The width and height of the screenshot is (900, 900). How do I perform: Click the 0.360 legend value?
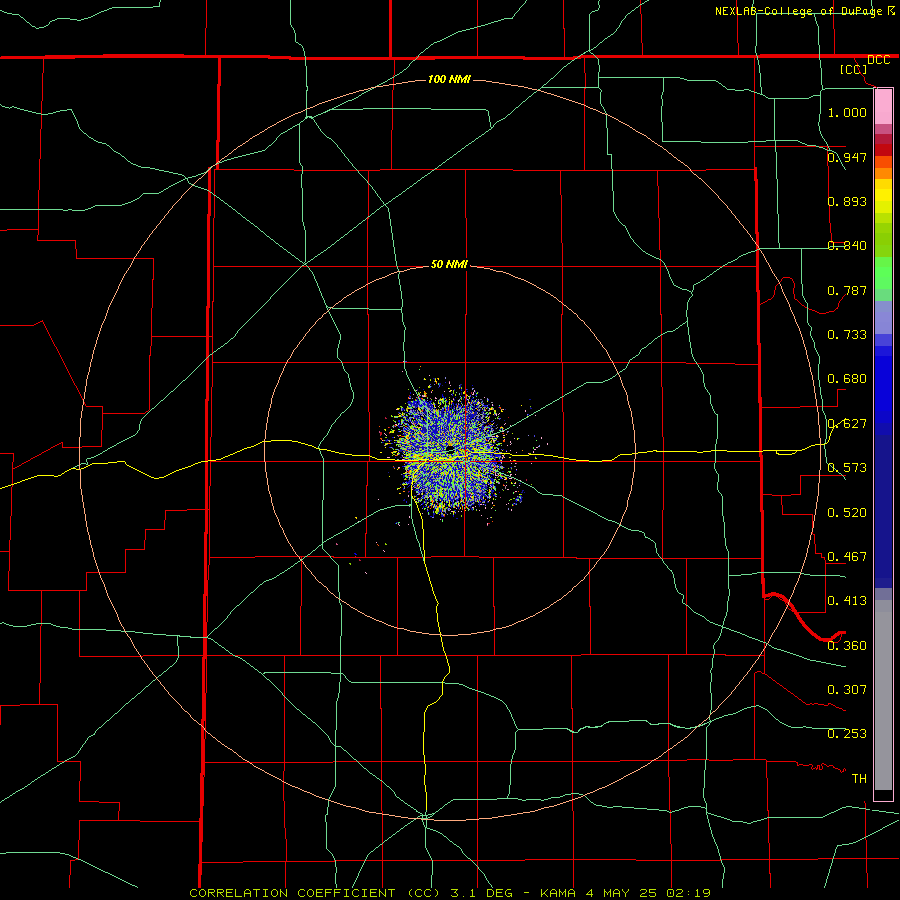pyautogui.click(x=847, y=646)
